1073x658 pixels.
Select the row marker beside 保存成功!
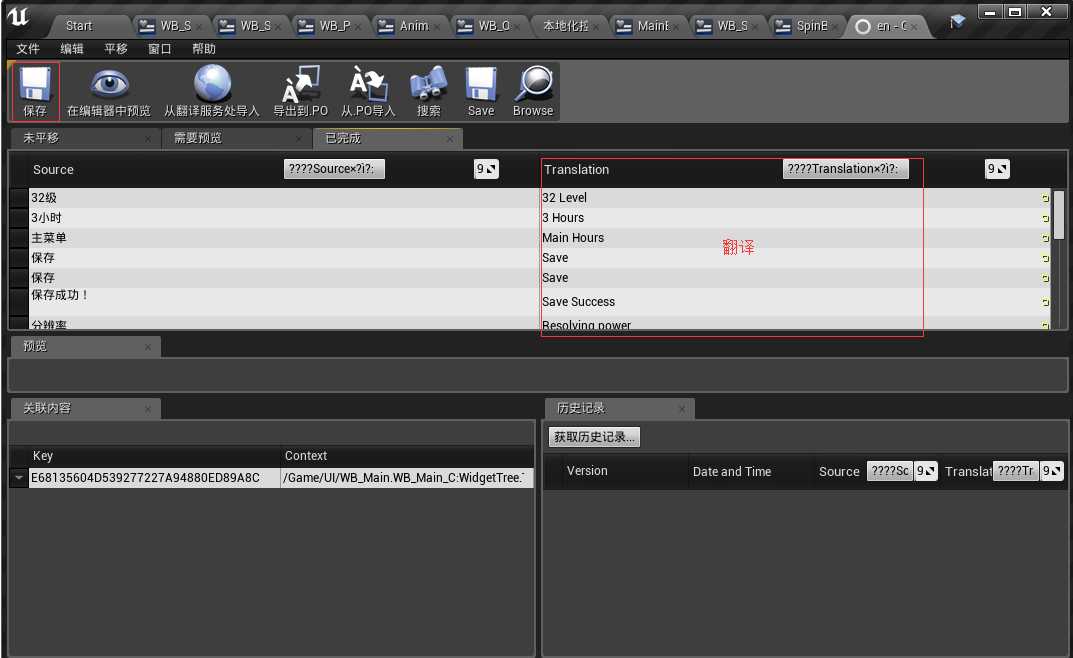tap(19, 302)
